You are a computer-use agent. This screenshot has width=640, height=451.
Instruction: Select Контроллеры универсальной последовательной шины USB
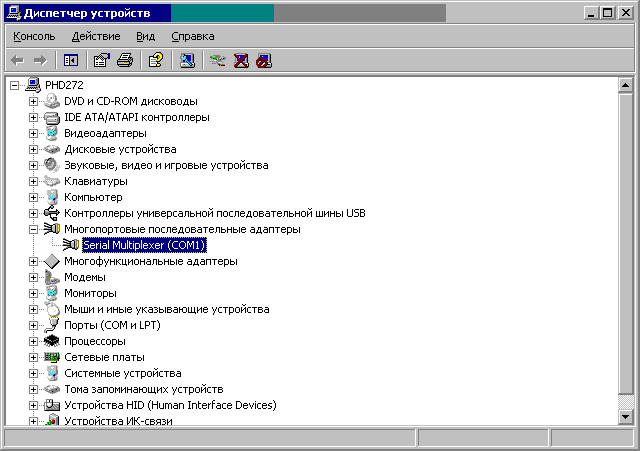(215, 213)
